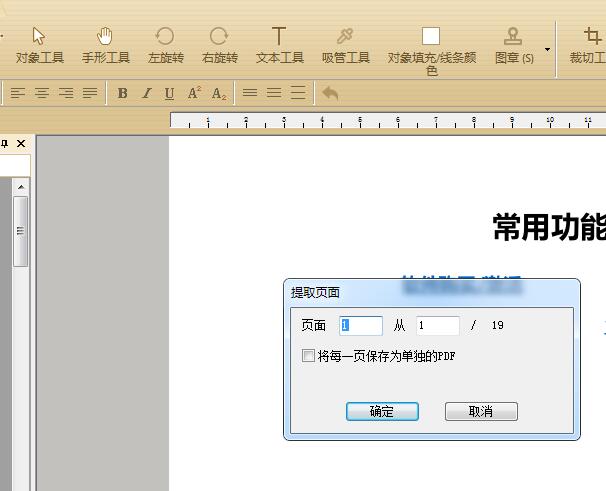Pin the left side panel
This screenshot has height=491, width=606.
(5, 144)
